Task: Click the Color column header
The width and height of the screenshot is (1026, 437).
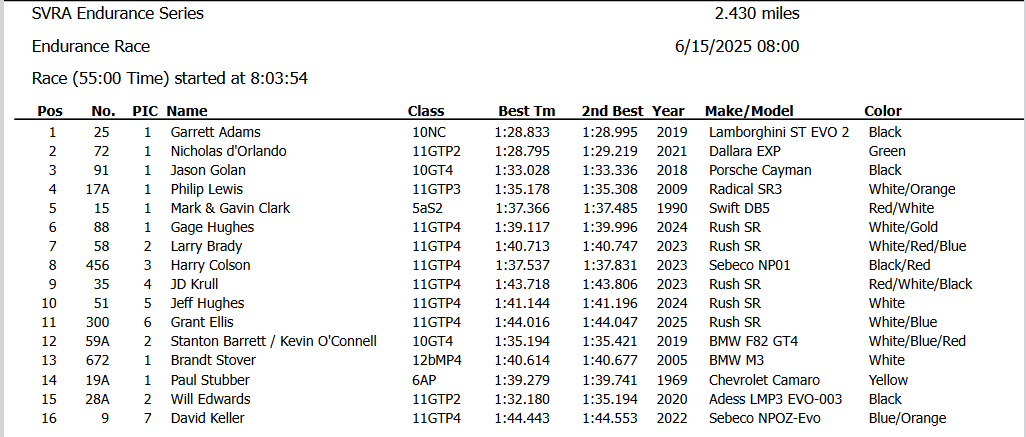Action: point(883,111)
